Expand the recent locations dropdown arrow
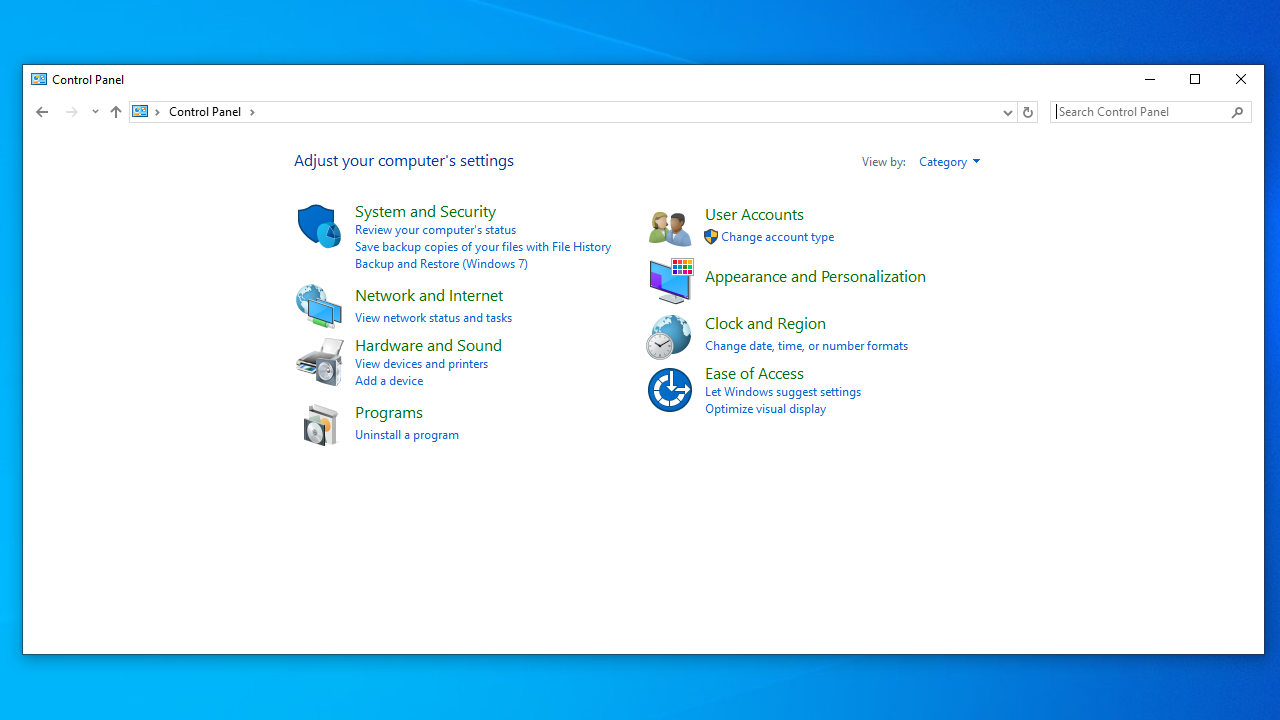1280x720 pixels. [x=95, y=112]
